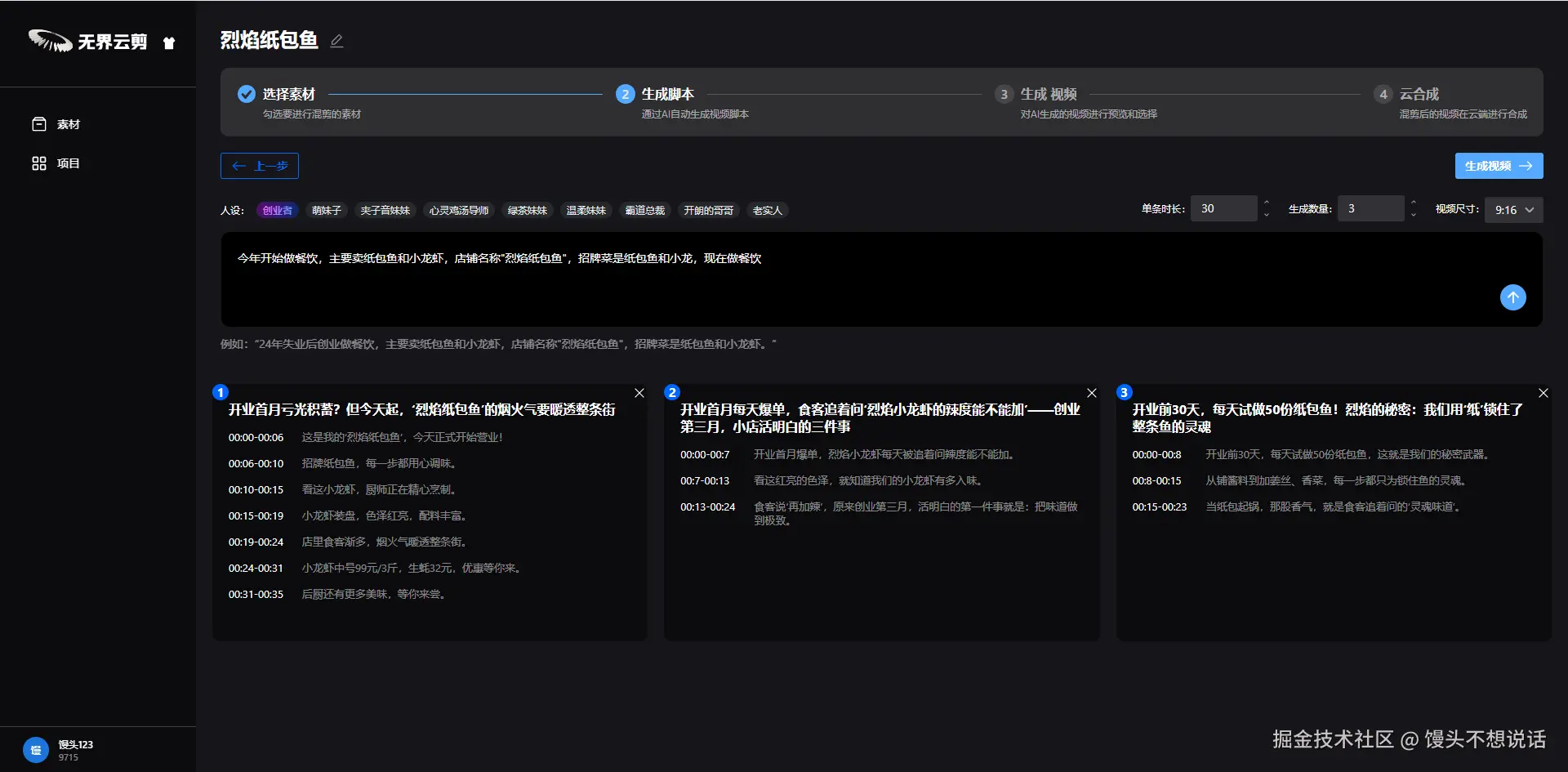Close script card 1 about 开业首月亏光积蓄
Viewport: 1568px width, 772px height.
click(639, 393)
